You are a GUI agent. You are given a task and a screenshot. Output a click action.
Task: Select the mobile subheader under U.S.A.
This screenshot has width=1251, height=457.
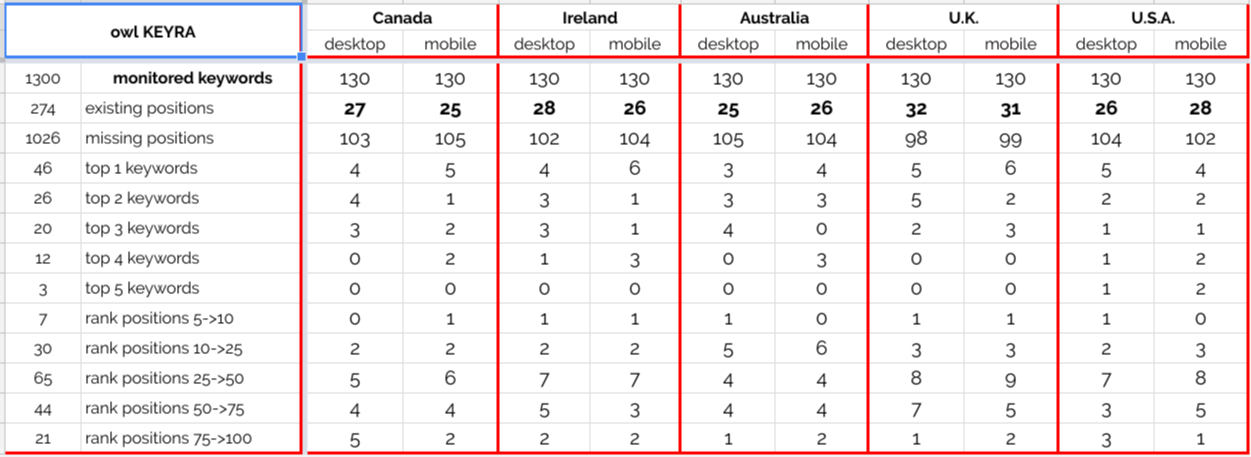1201,44
